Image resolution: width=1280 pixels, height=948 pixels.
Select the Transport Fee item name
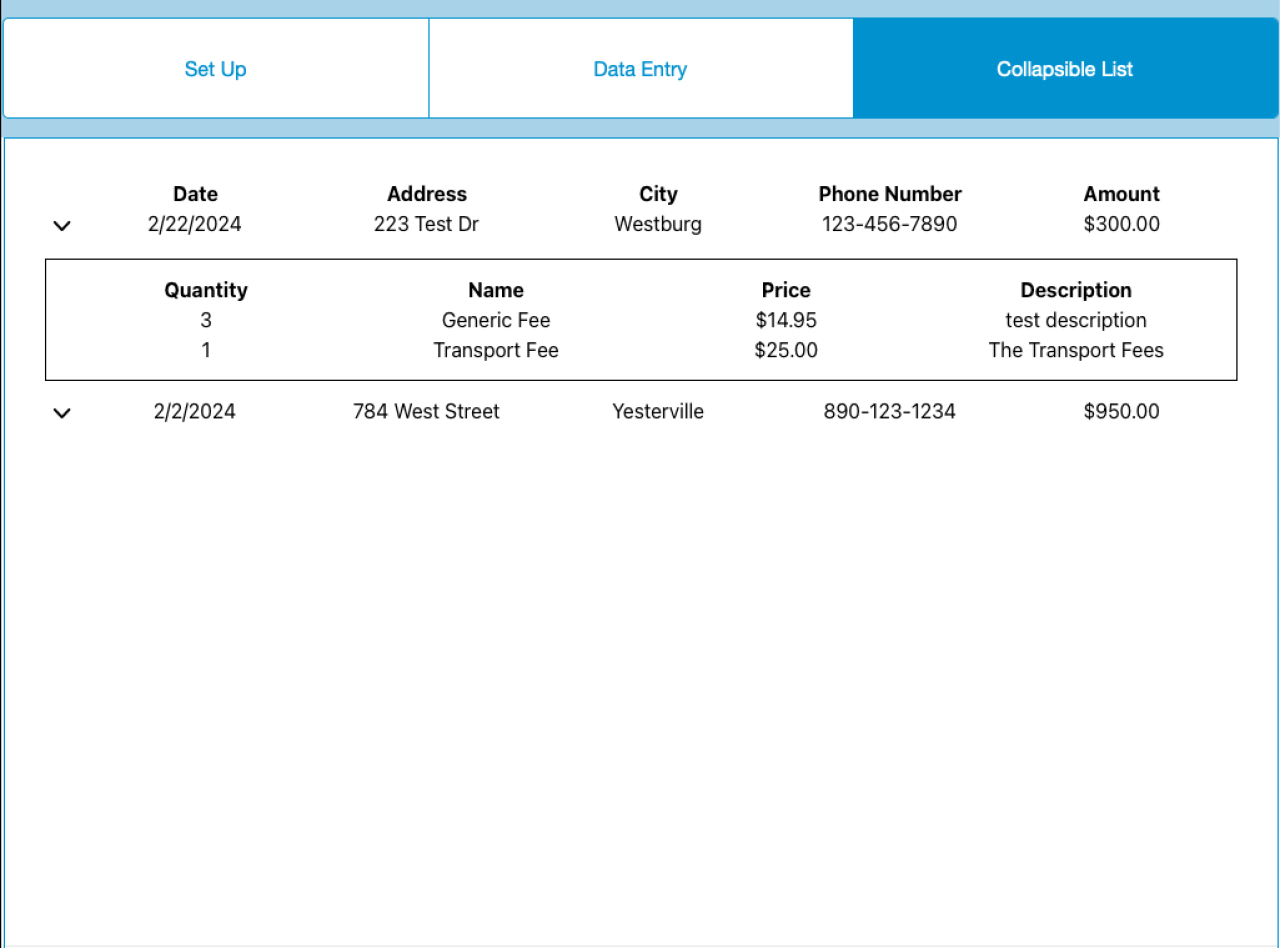coord(496,350)
